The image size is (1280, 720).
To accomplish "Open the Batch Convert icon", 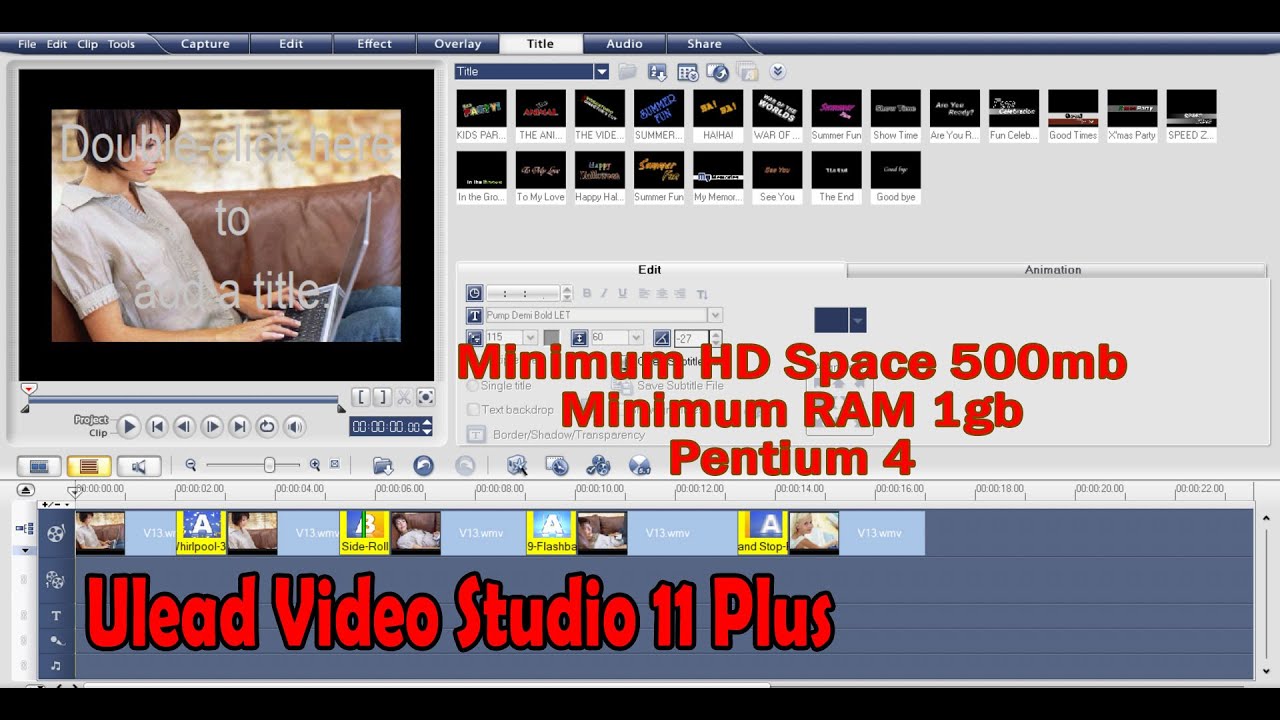I will 557,466.
